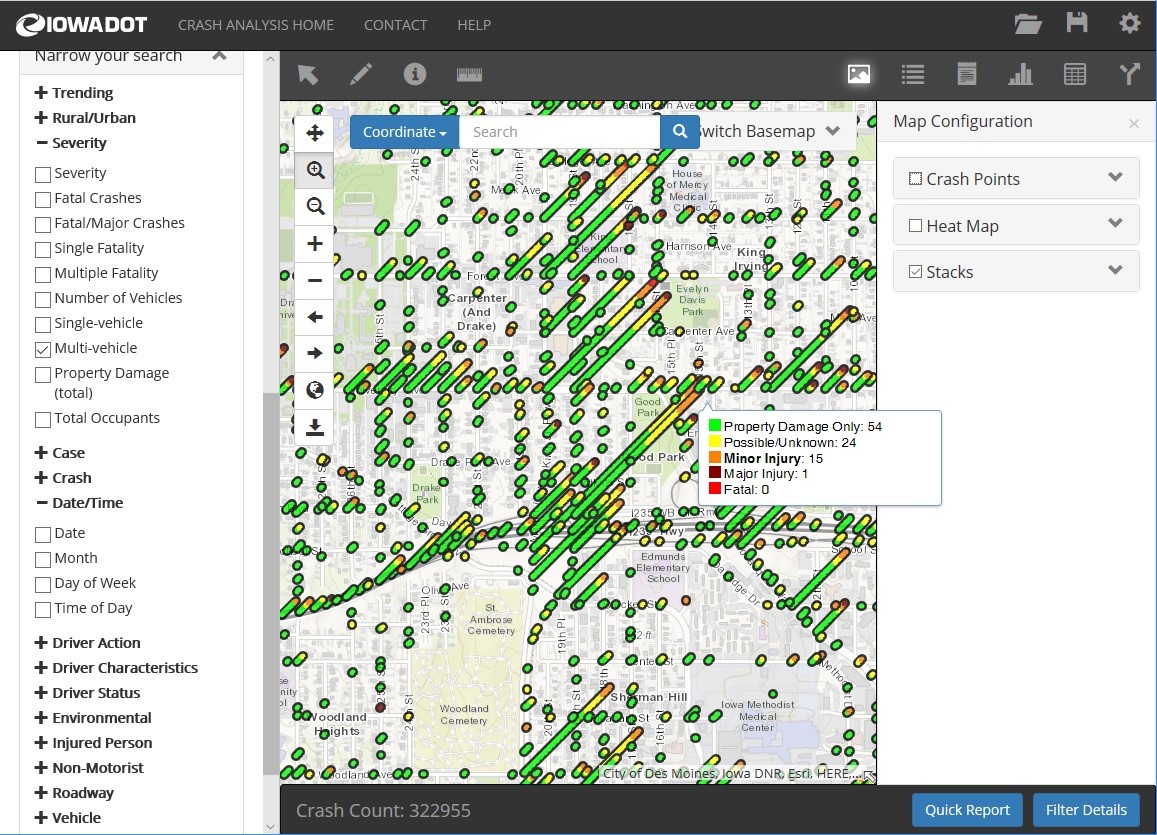Enable the Fatal Crashes checkbox

[x=43, y=199]
